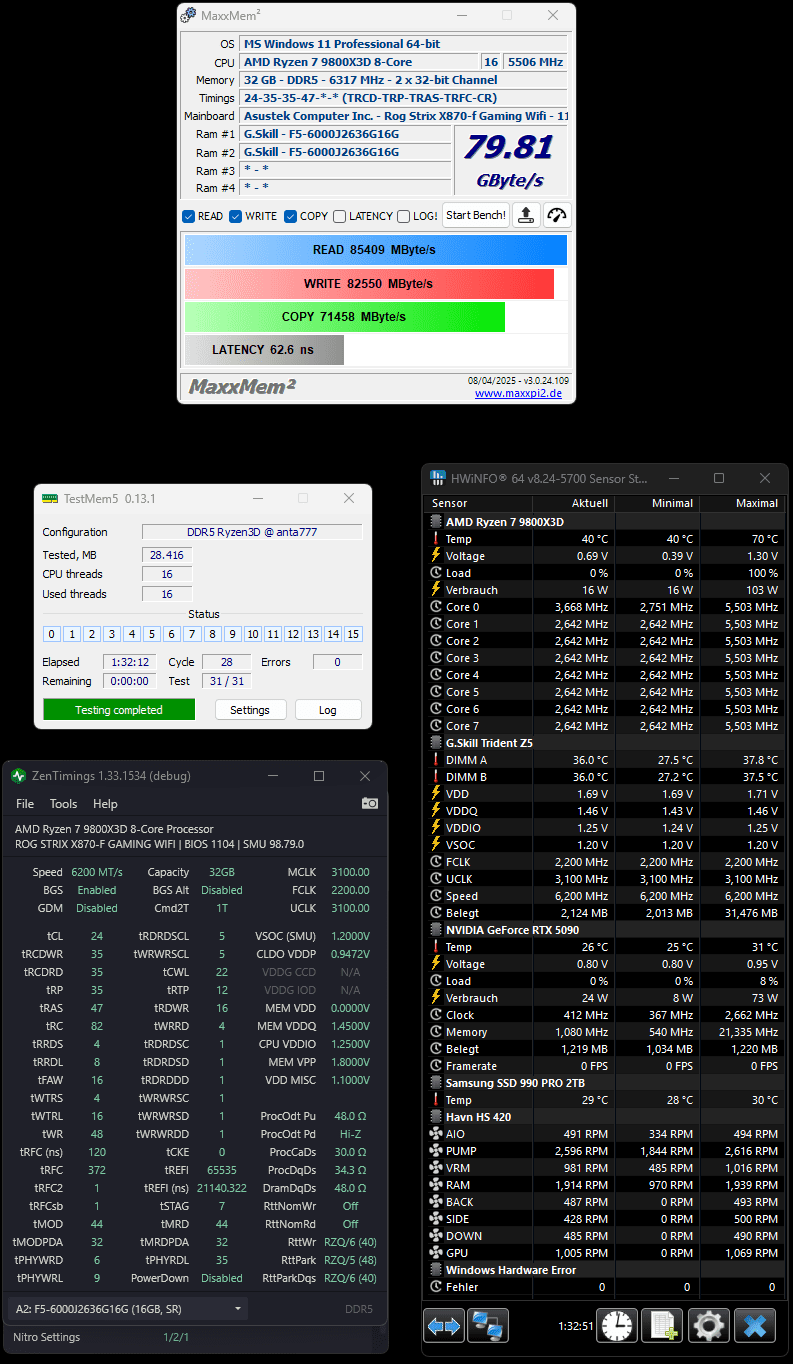Screen dimensions: 793x1364
Task: Click TestMem5 RAM stick title icon
Action: coord(50,498)
